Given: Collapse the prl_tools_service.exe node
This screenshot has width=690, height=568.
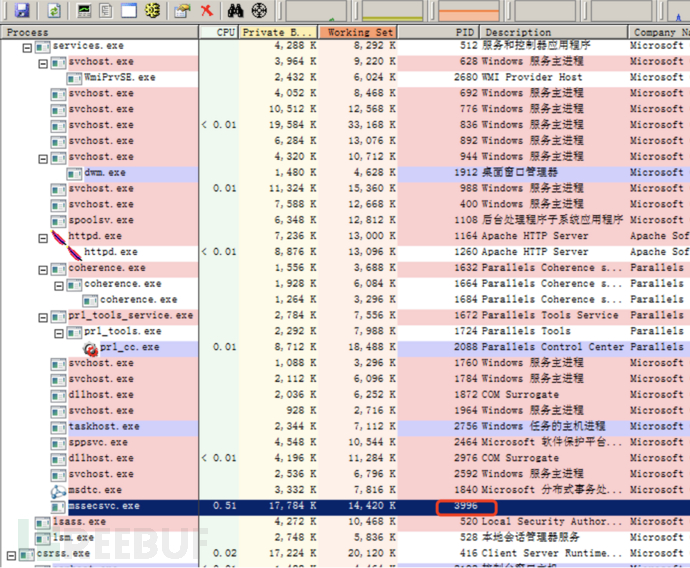Looking at the screenshot, I should click(x=43, y=318).
